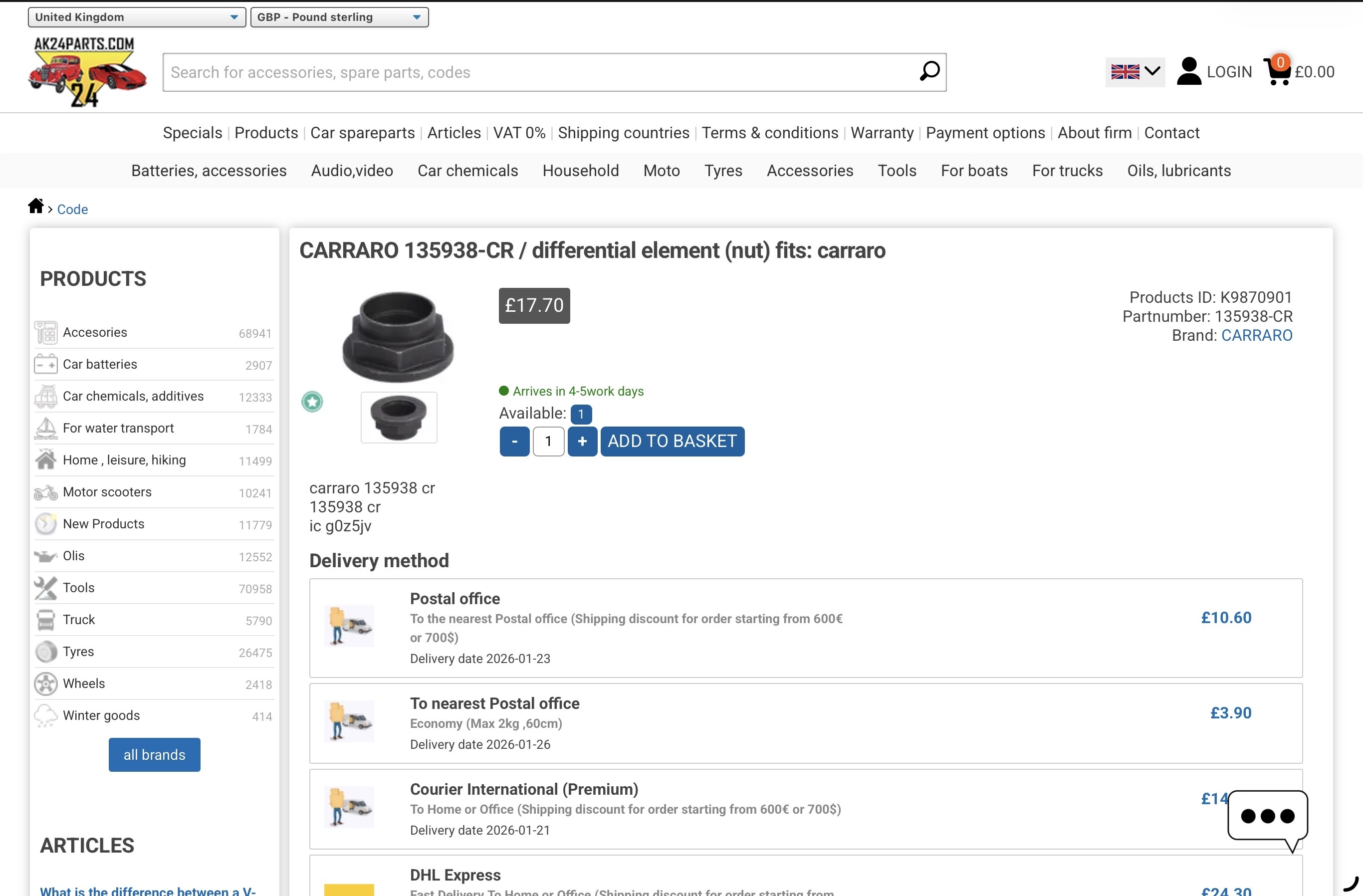Increase quantity with plus button
The width and height of the screenshot is (1363, 896).
click(582, 442)
